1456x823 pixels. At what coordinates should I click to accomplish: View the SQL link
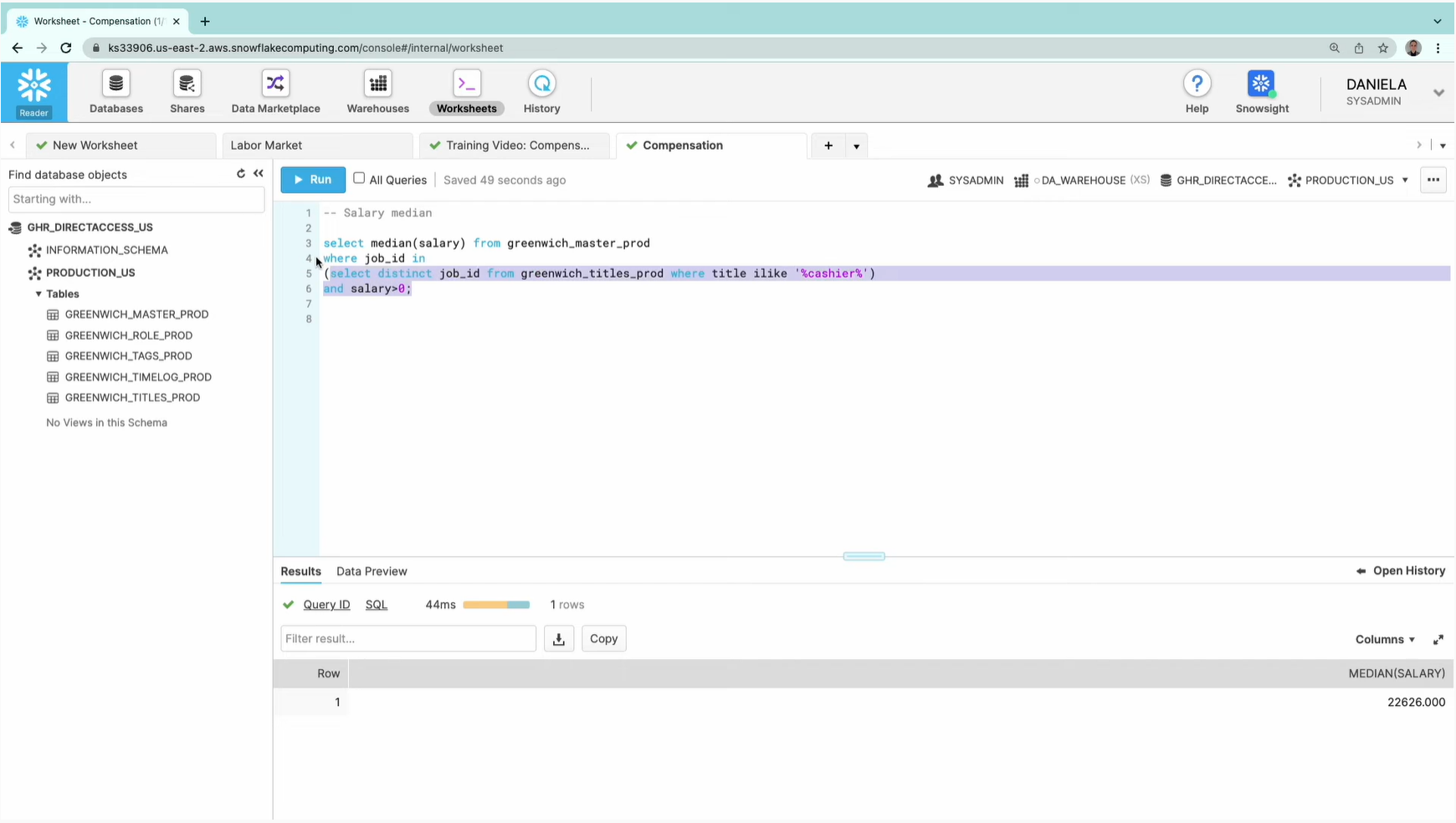coord(377,605)
